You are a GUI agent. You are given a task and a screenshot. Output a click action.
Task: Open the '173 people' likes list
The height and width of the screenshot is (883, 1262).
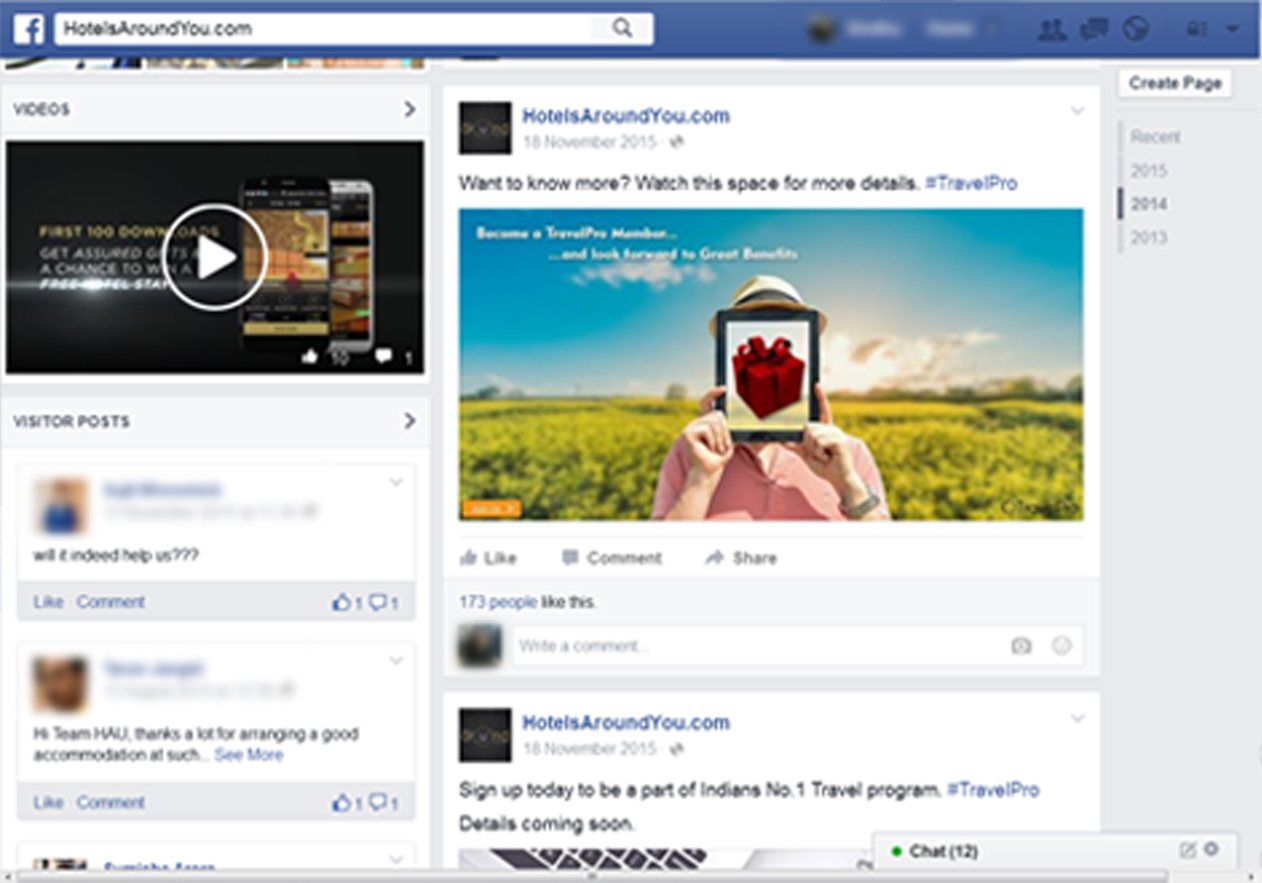coord(498,602)
